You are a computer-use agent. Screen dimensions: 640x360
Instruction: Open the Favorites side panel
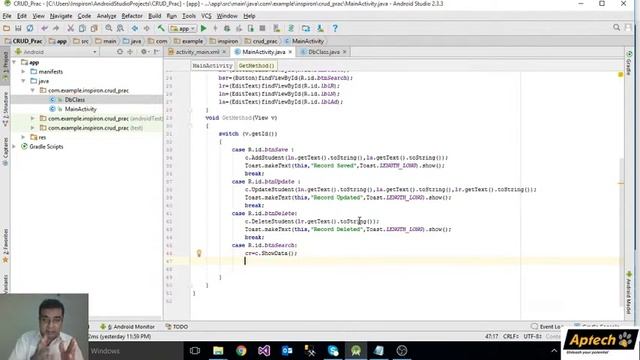click(5, 246)
